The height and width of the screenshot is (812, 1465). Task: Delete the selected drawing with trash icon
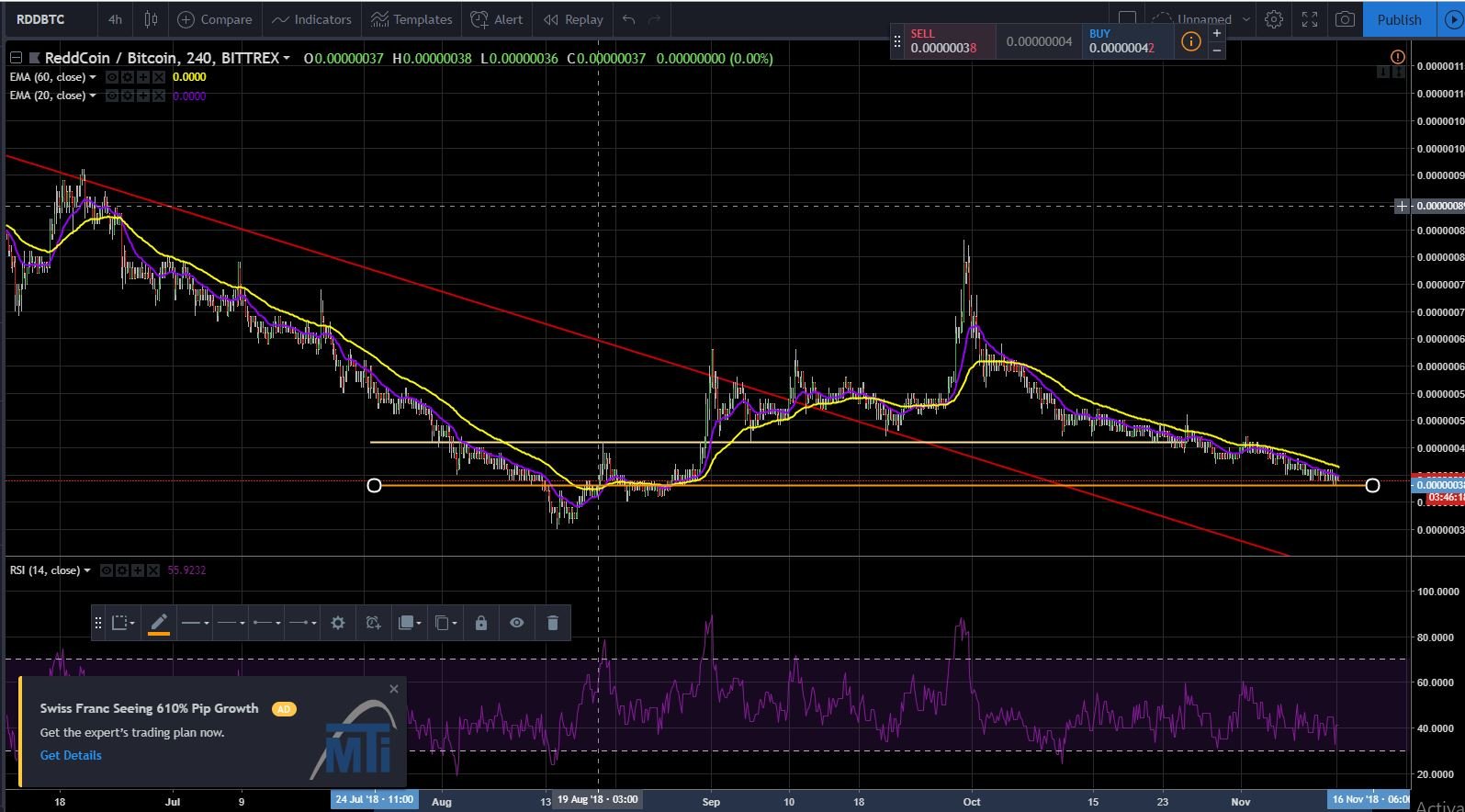coord(552,623)
